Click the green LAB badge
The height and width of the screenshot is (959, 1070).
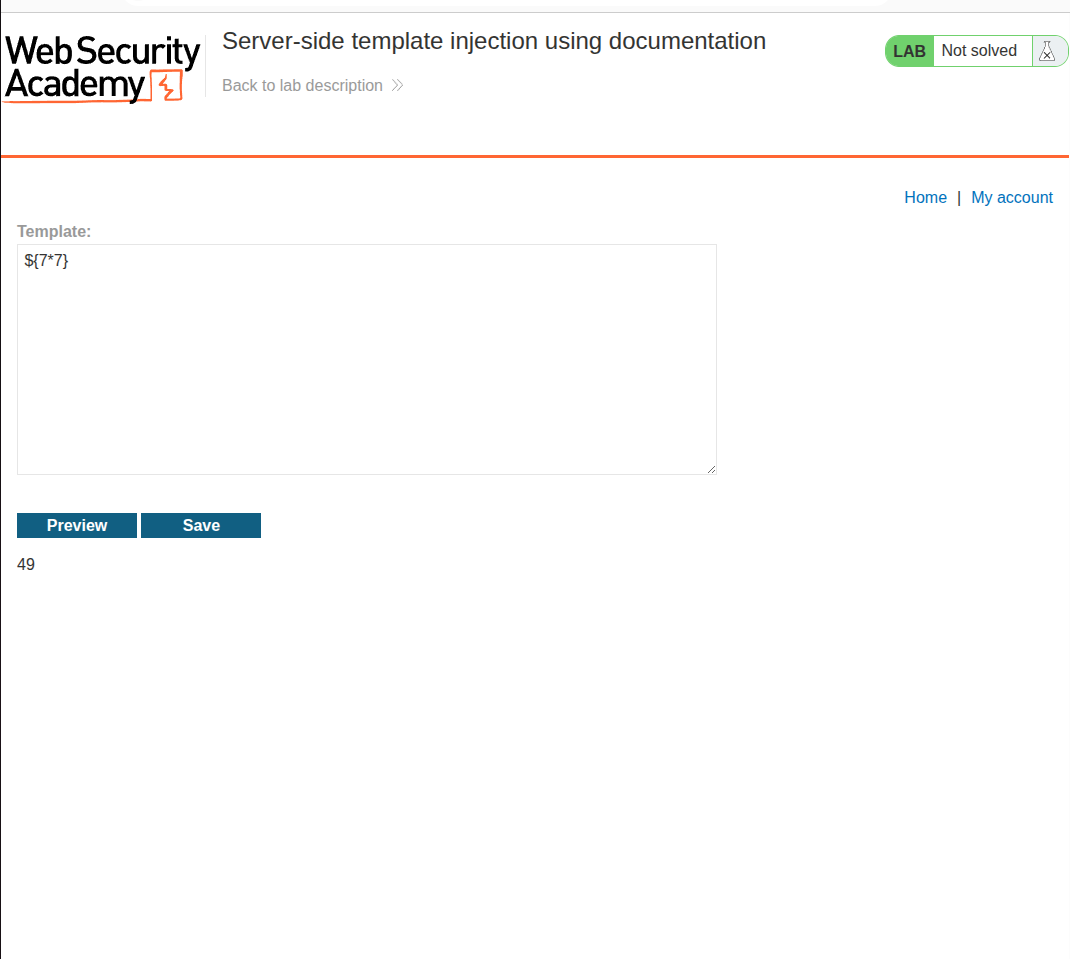(x=909, y=51)
